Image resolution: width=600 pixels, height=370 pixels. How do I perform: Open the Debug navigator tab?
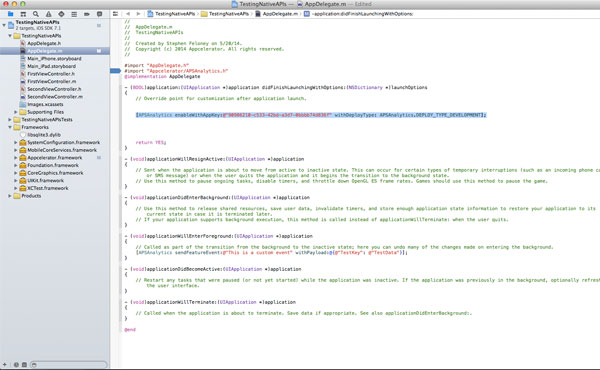(74, 14)
